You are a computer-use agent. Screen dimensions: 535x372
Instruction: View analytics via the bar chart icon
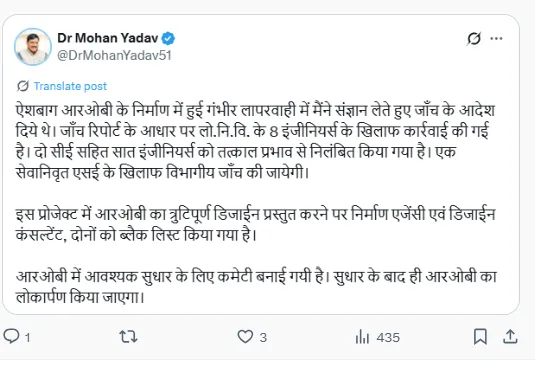point(362,337)
